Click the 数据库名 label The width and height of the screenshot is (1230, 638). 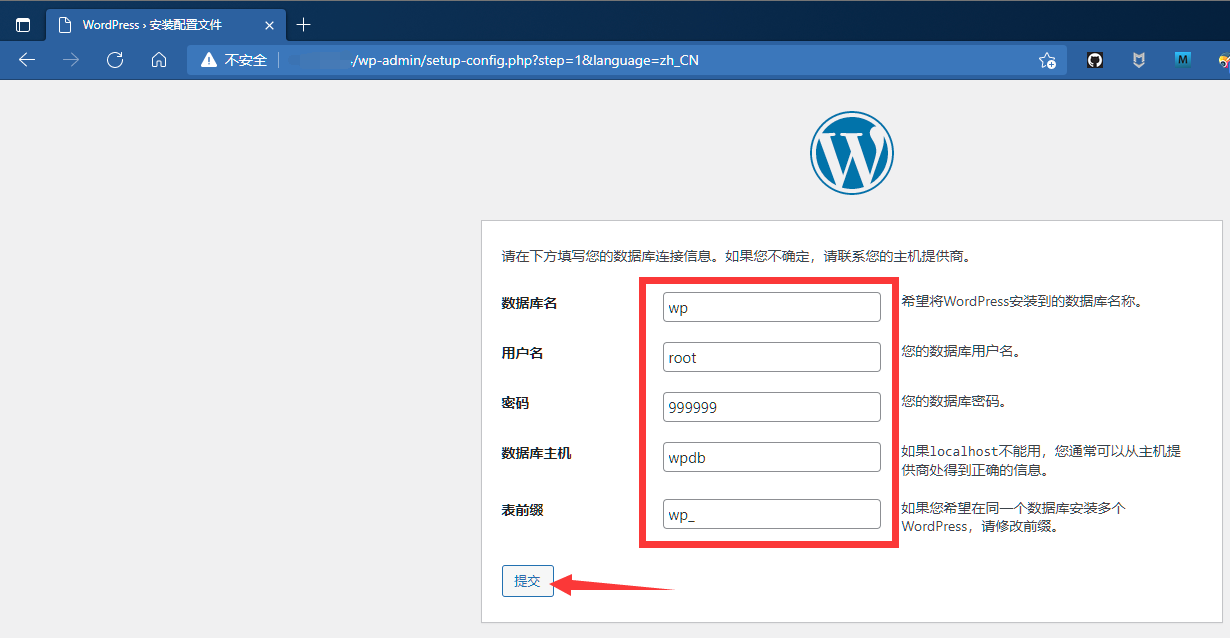click(x=529, y=303)
